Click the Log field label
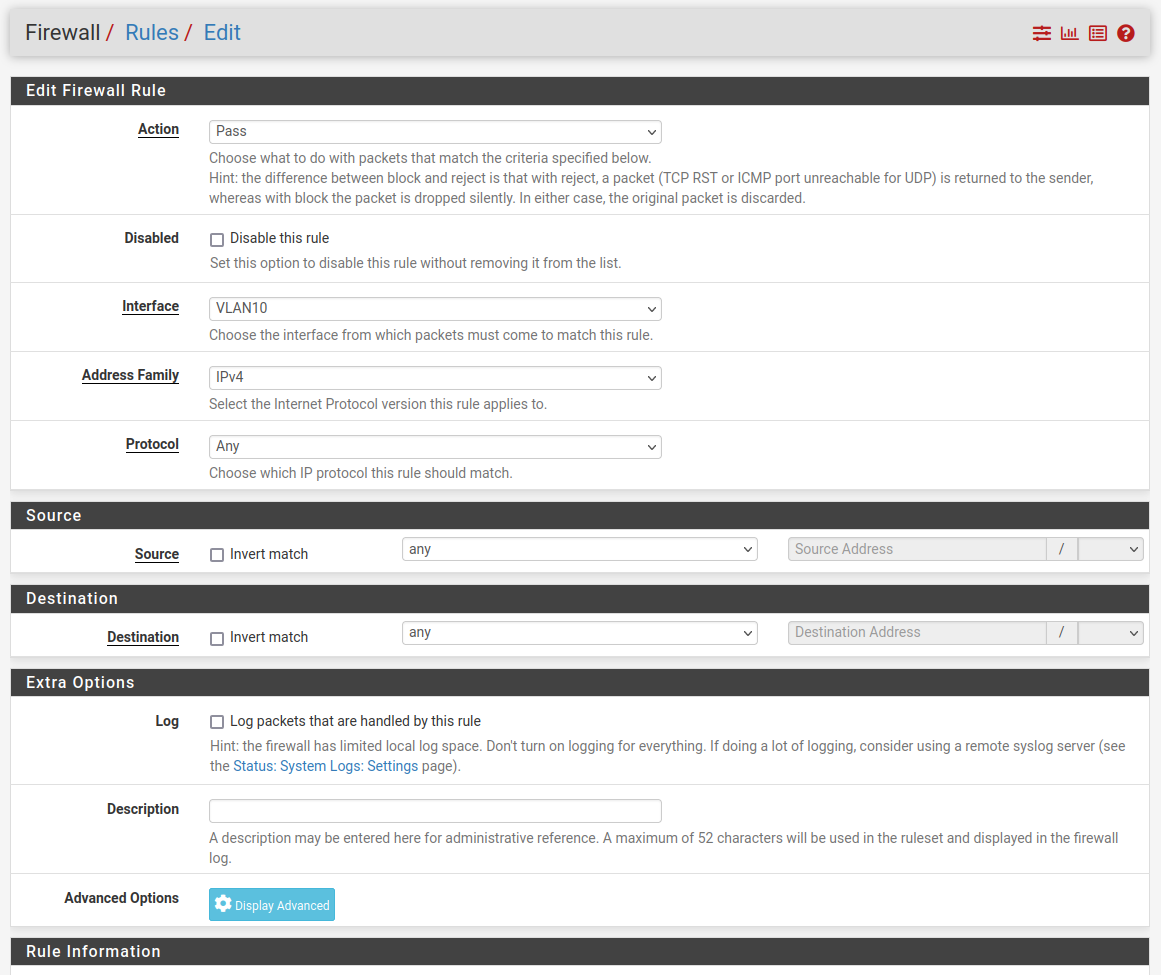Image resolution: width=1161 pixels, height=975 pixels. [x=167, y=721]
